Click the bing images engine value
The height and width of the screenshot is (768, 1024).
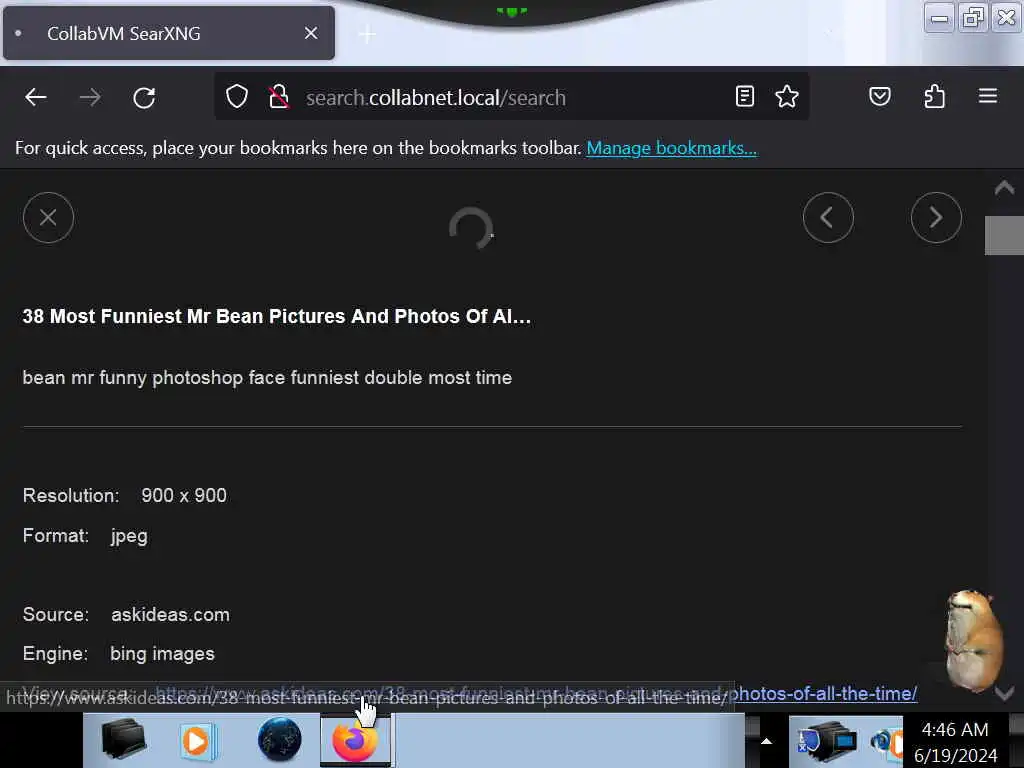coord(162,654)
